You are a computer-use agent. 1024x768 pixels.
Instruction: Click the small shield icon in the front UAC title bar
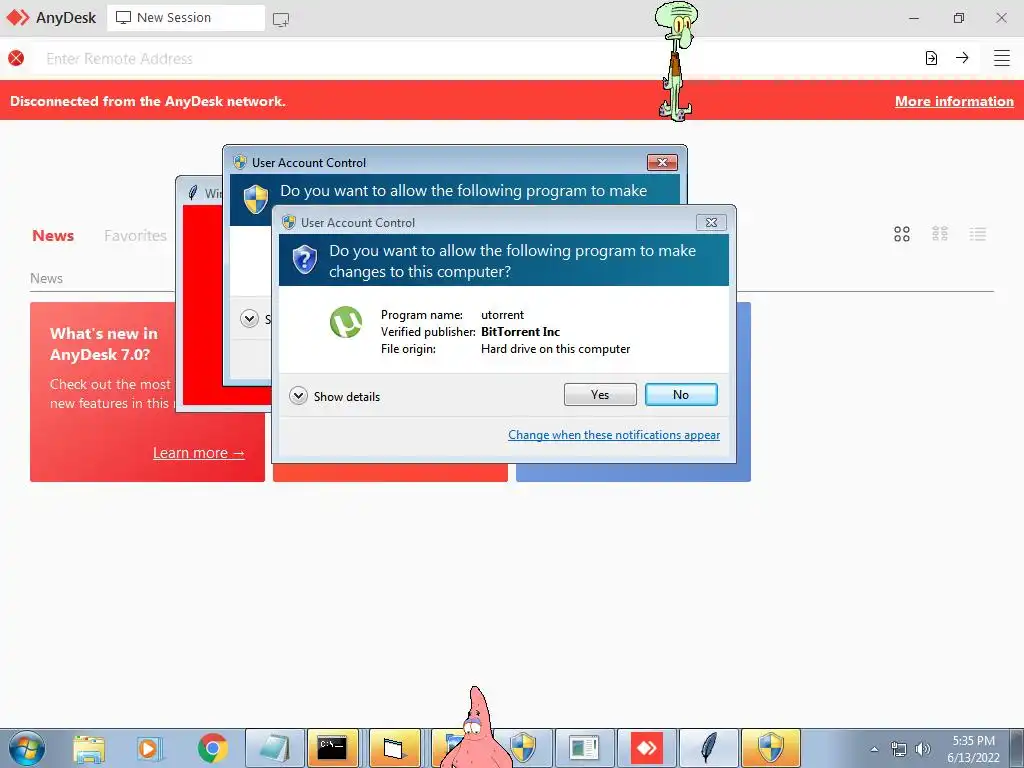289,223
